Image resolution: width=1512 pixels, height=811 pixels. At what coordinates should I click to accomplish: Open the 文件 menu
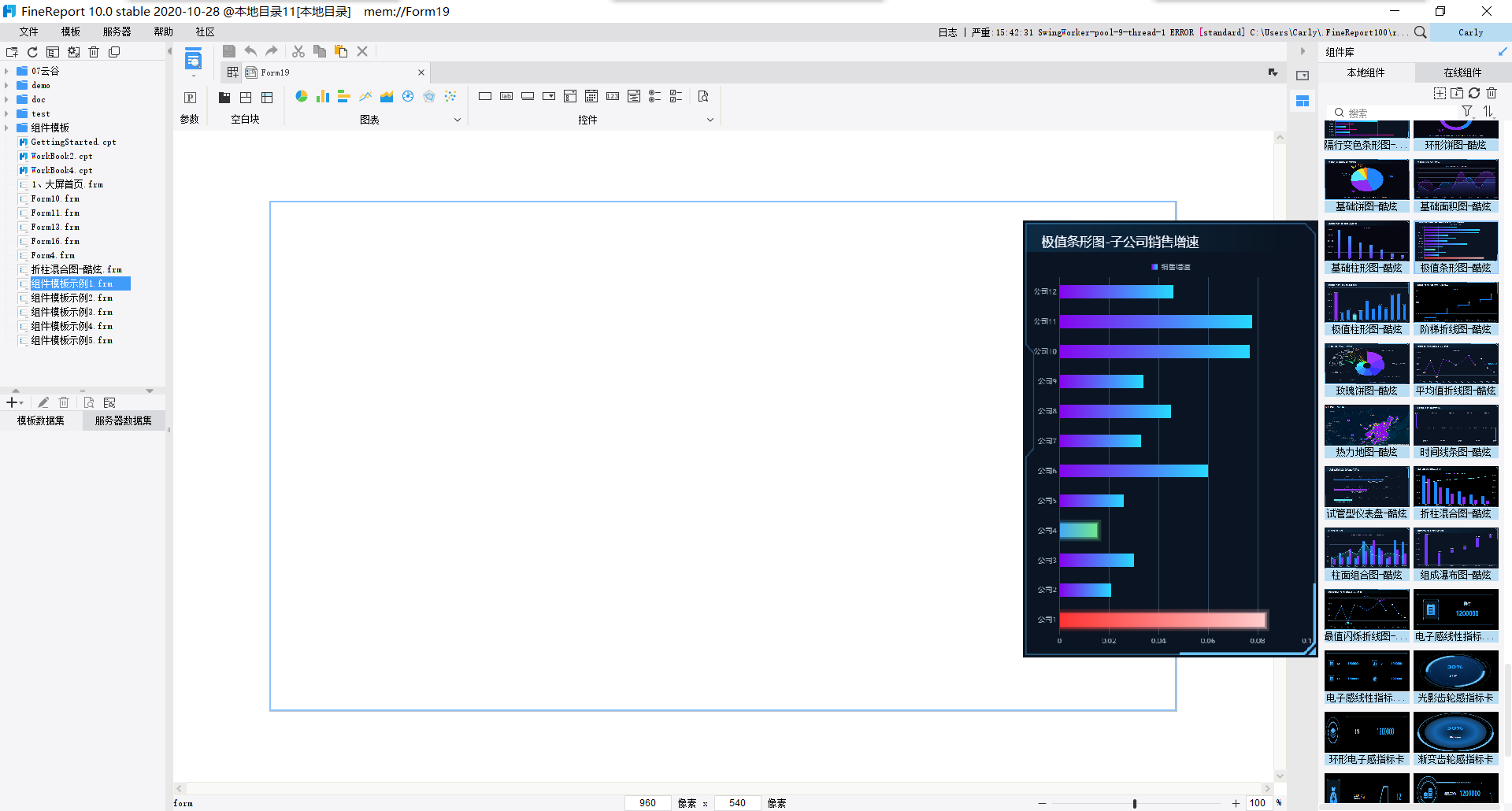point(29,32)
